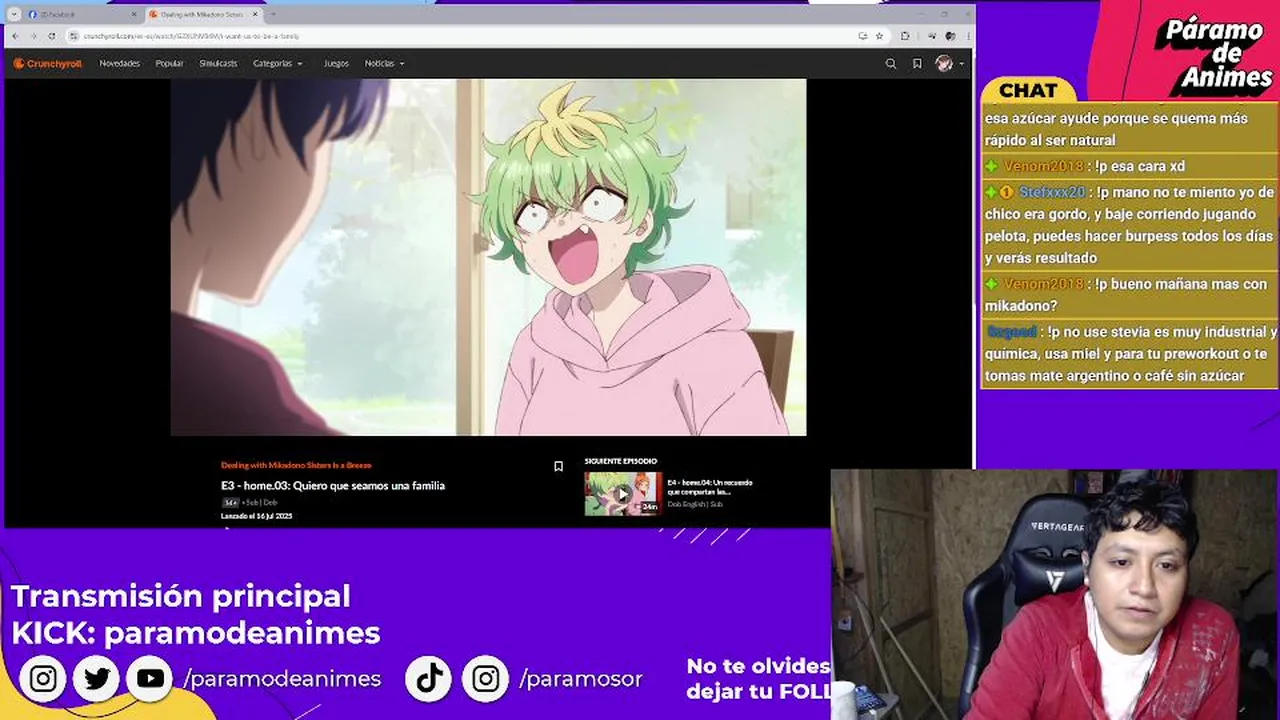This screenshot has height=720, width=1280.
Task: Reload the Crunchyroll page
Action: 51,36
